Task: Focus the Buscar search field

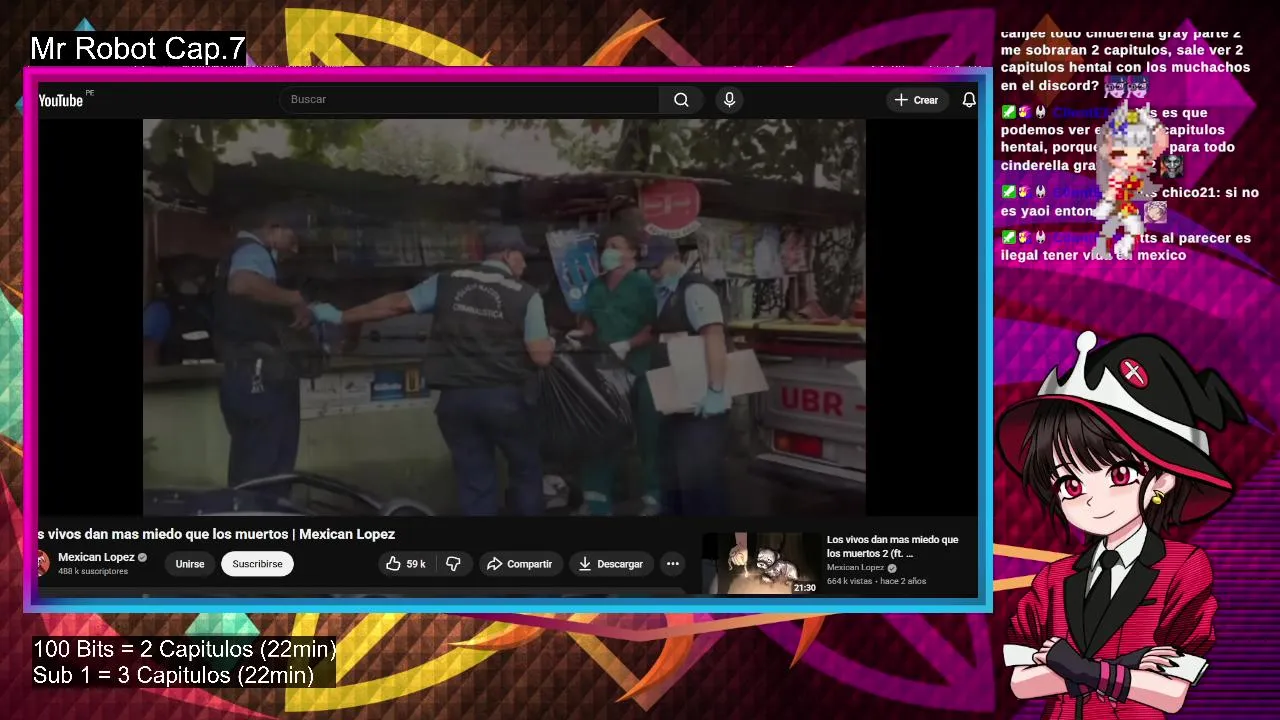Action: (469, 99)
